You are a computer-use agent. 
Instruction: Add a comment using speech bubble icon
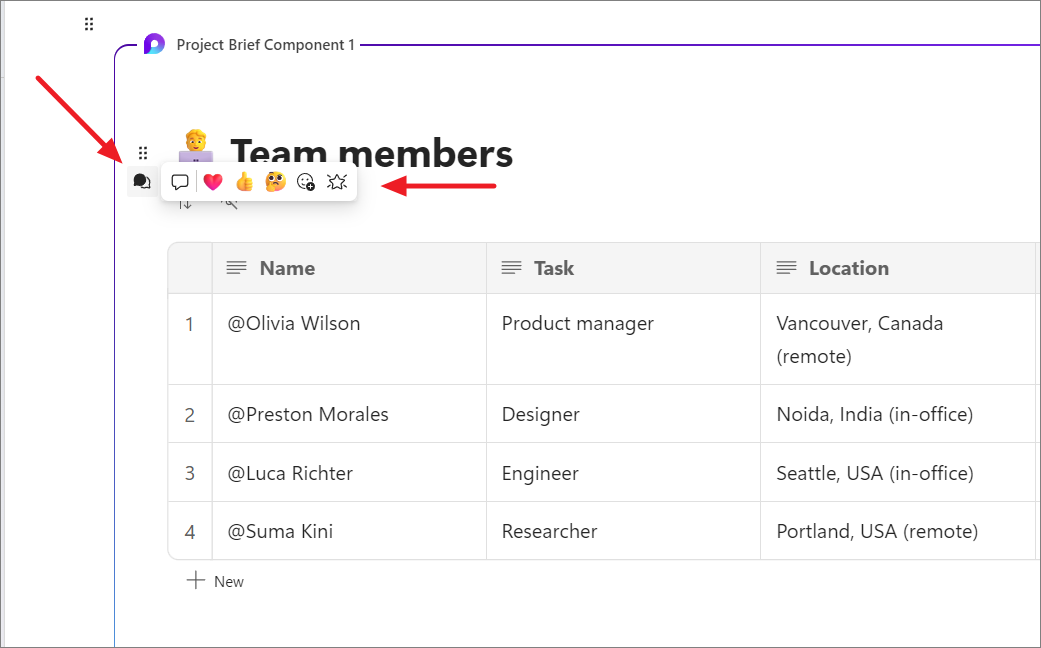180,182
